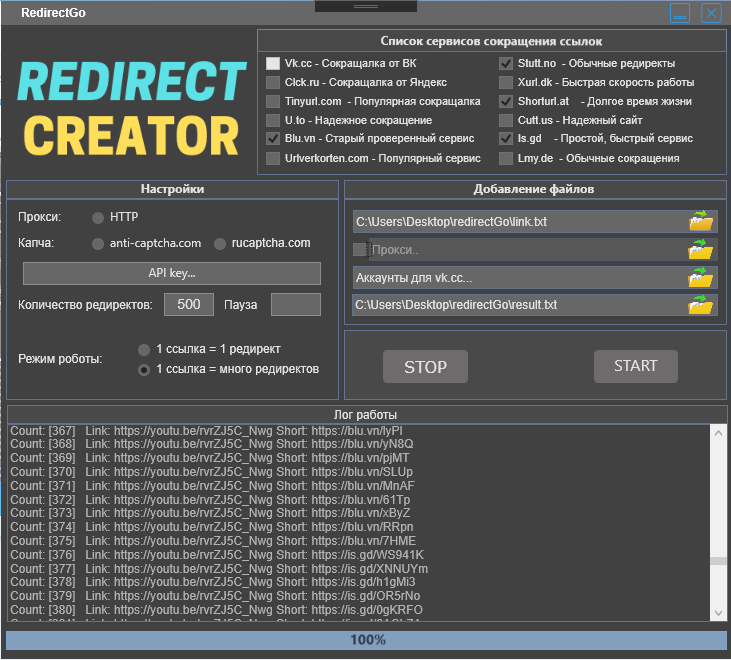Click the log scrollbar down arrow
This screenshot has width=731, height=660.
coord(717,612)
